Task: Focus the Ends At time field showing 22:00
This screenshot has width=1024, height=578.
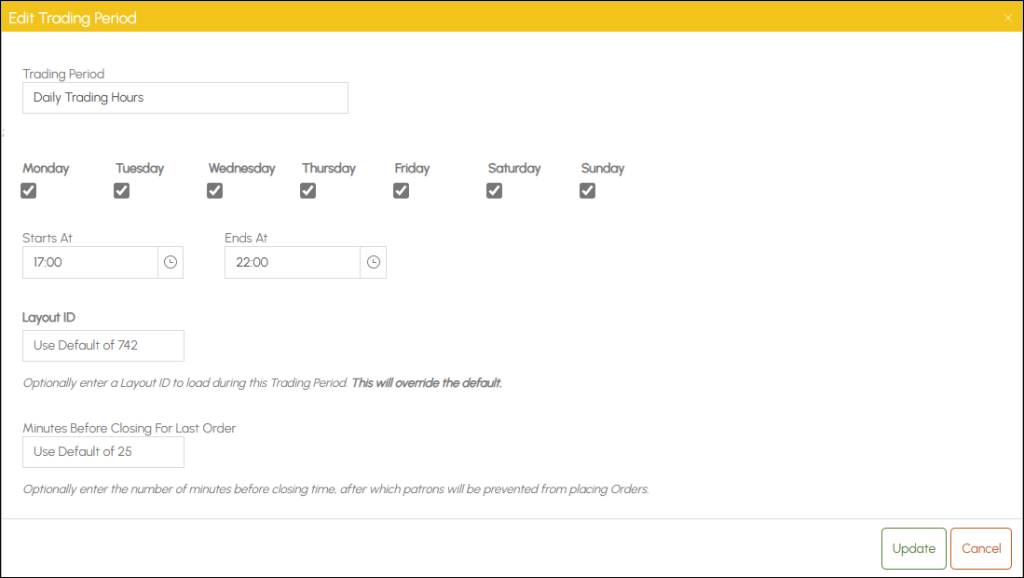Action: tap(291, 262)
